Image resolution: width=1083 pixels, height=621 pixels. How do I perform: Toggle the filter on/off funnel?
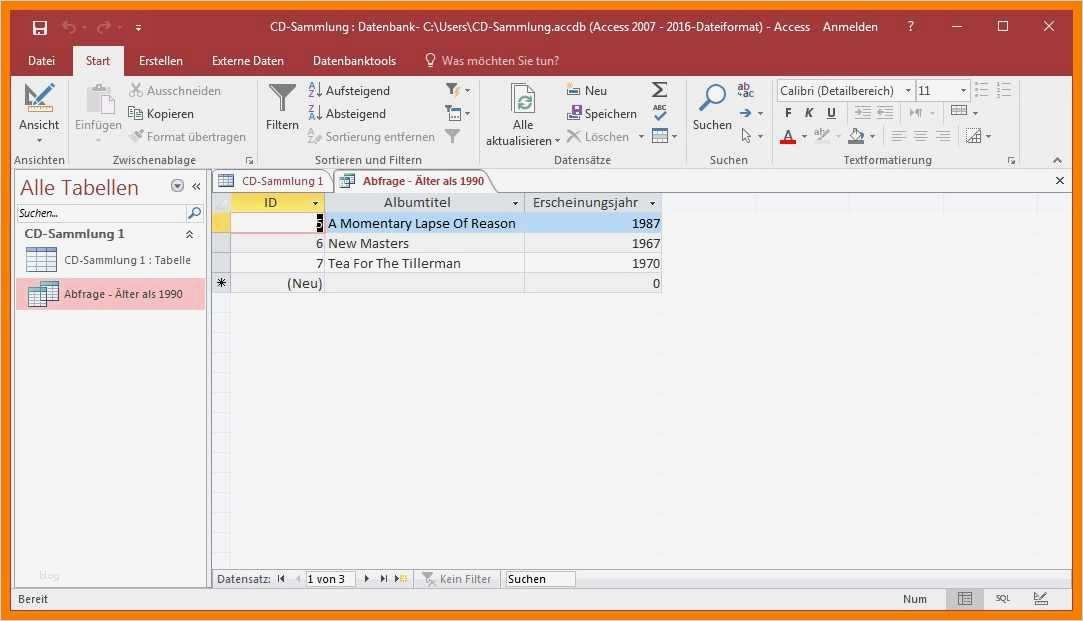point(452,137)
